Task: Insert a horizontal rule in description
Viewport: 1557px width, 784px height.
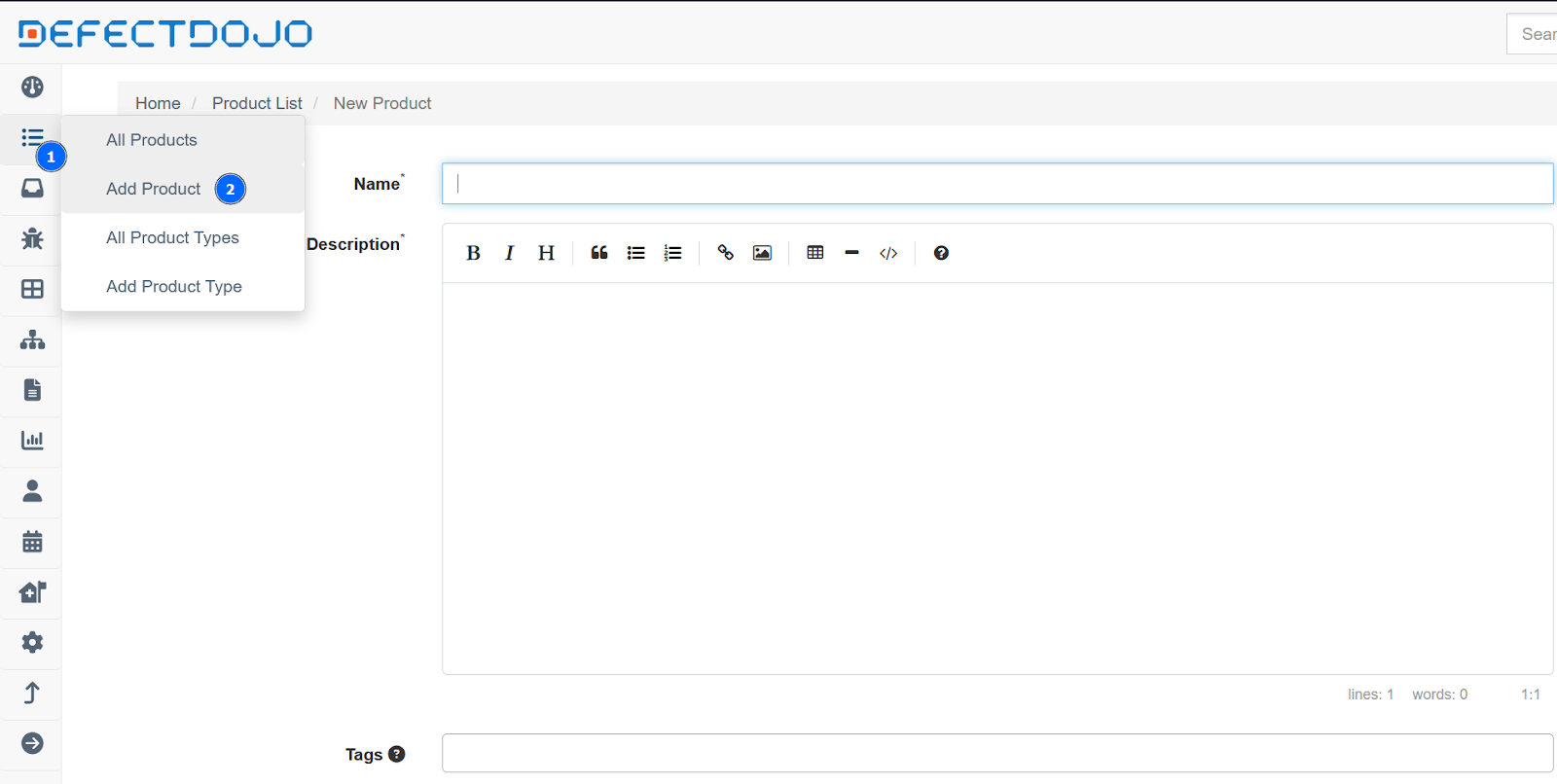Action: pos(851,253)
